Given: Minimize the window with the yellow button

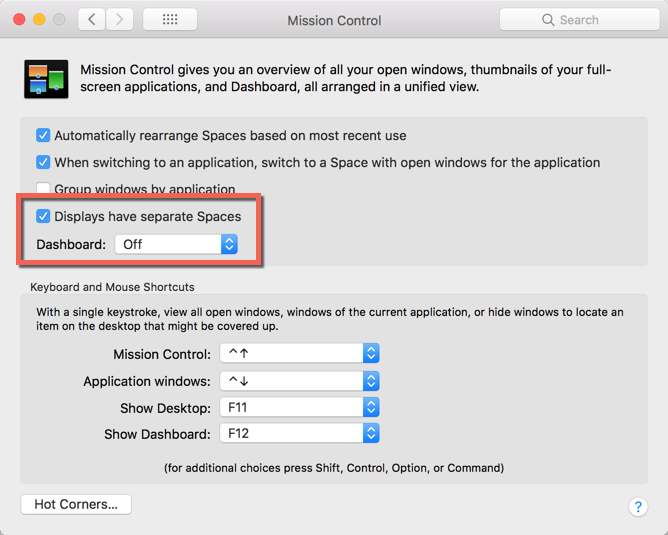Looking at the screenshot, I should point(39,20).
